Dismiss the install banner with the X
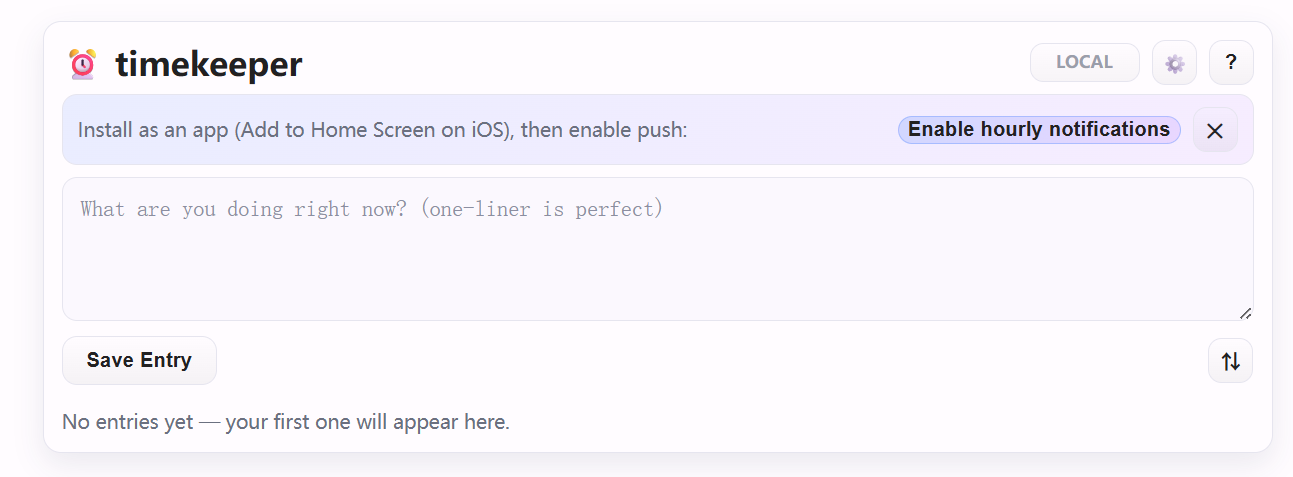The height and width of the screenshot is (477, 1293). point(1215,130)
